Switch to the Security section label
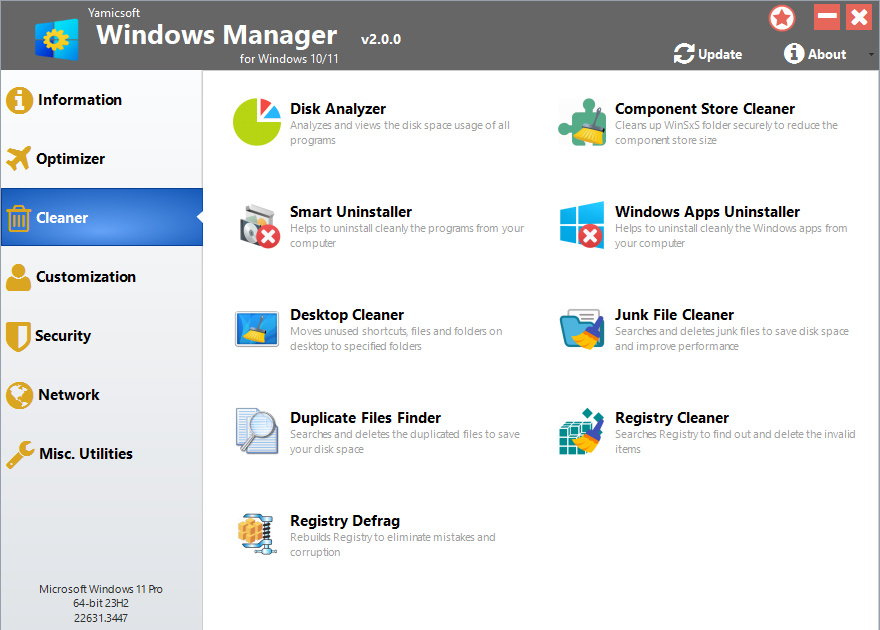Viewport: 880px width, 630px height. pyautogui.click(x=63, y=335)
